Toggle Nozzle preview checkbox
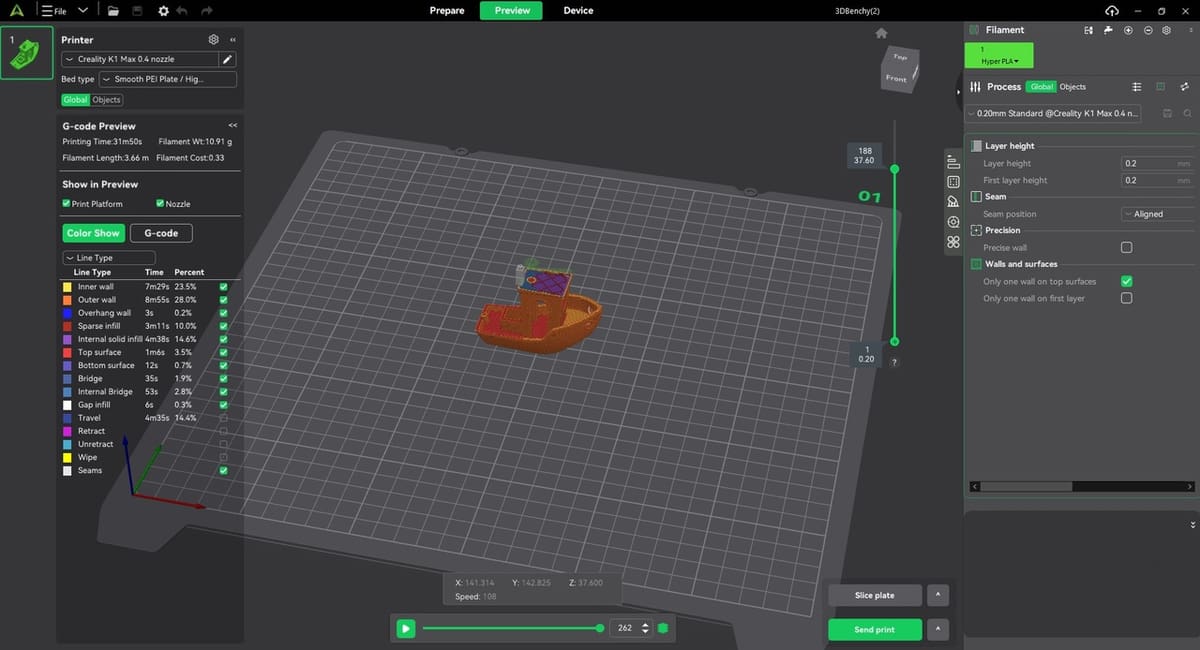Viewport: 1200px width, 650px height. click(x=160, y=204)
